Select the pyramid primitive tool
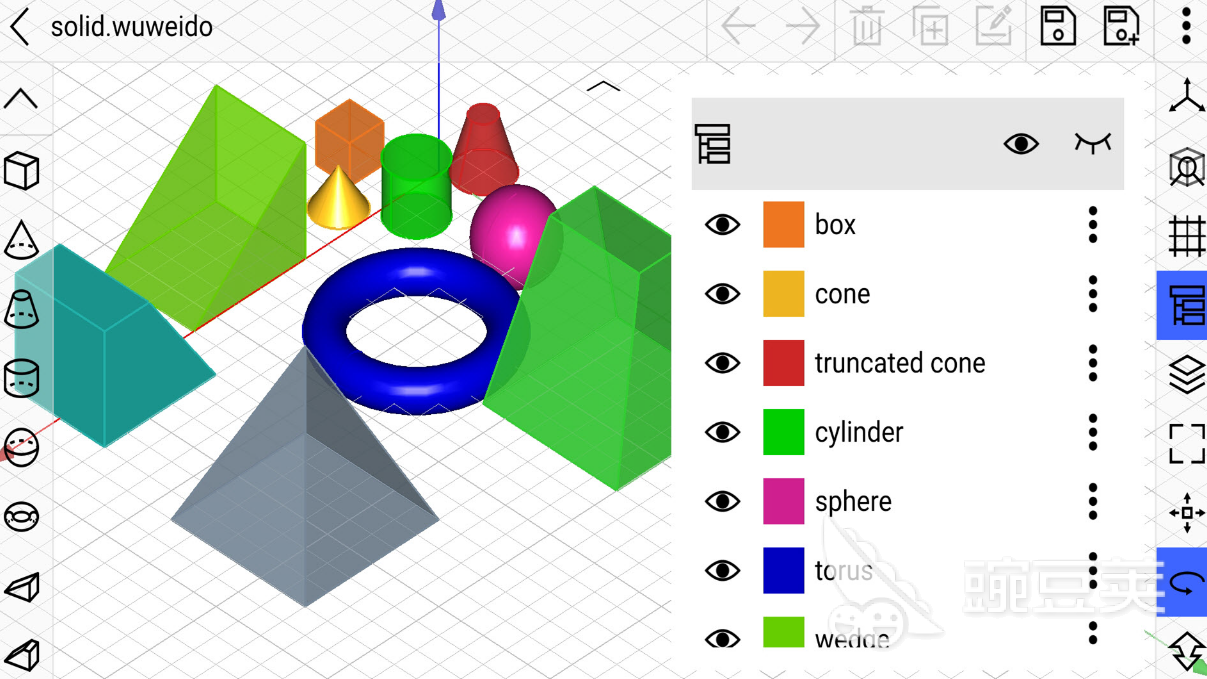Viewport: 1207px width, 679px height. click(22, 587)
